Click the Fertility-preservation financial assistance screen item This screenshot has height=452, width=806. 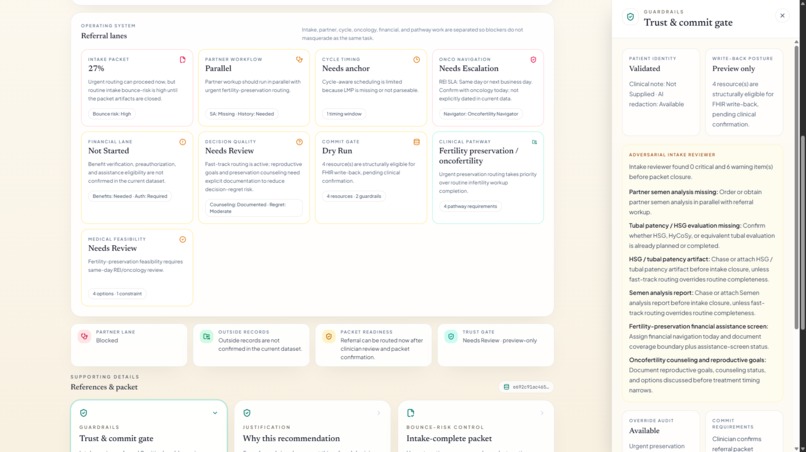pos(702,336)
